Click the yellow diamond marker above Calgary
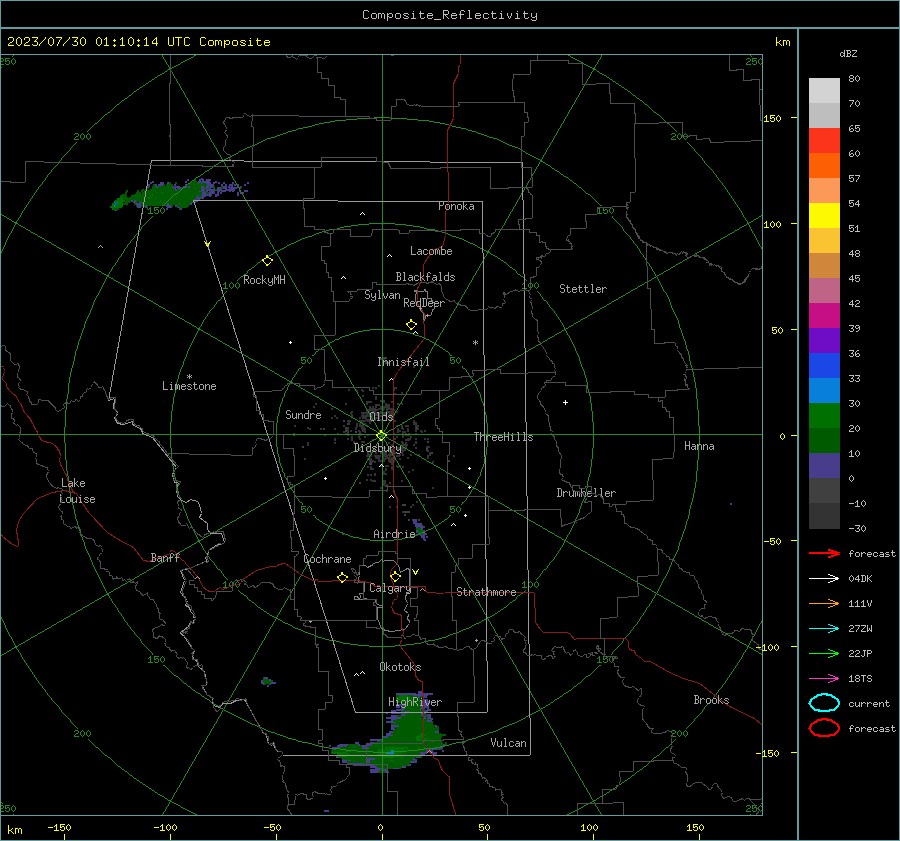This screenshot has height=841, width=900. point(395,576)
